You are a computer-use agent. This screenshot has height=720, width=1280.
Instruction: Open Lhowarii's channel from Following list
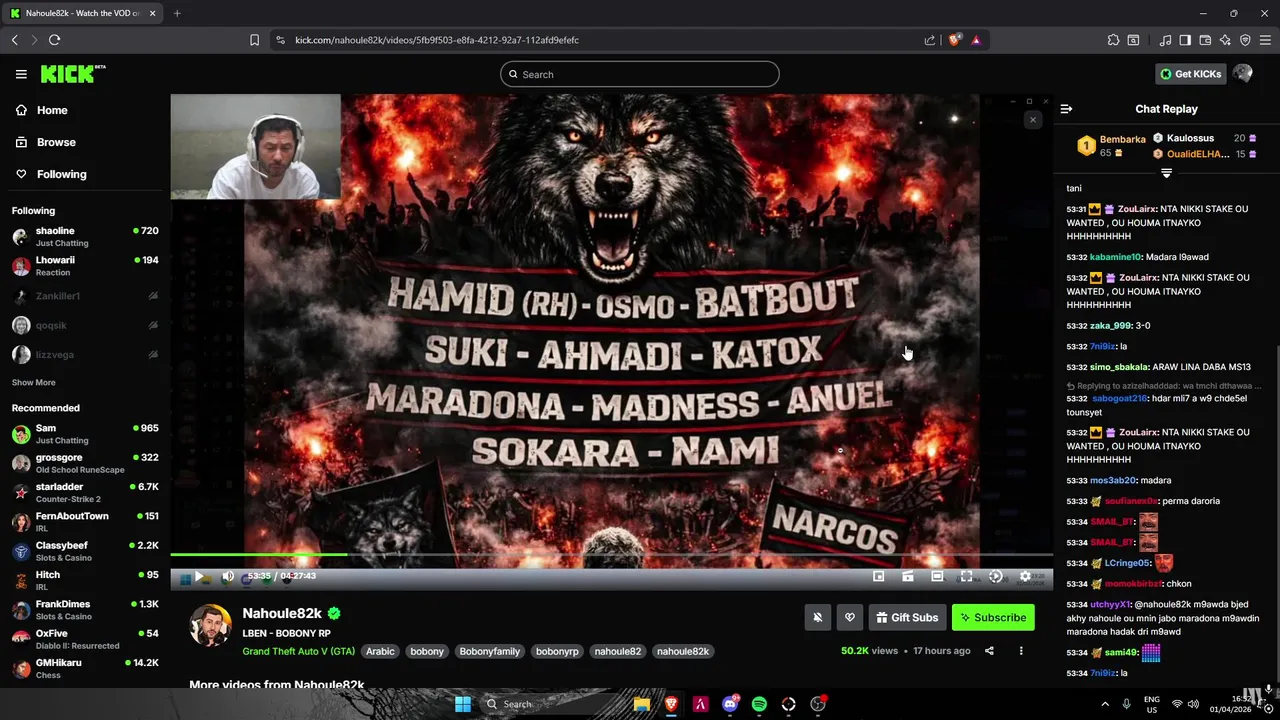[85, 265]
